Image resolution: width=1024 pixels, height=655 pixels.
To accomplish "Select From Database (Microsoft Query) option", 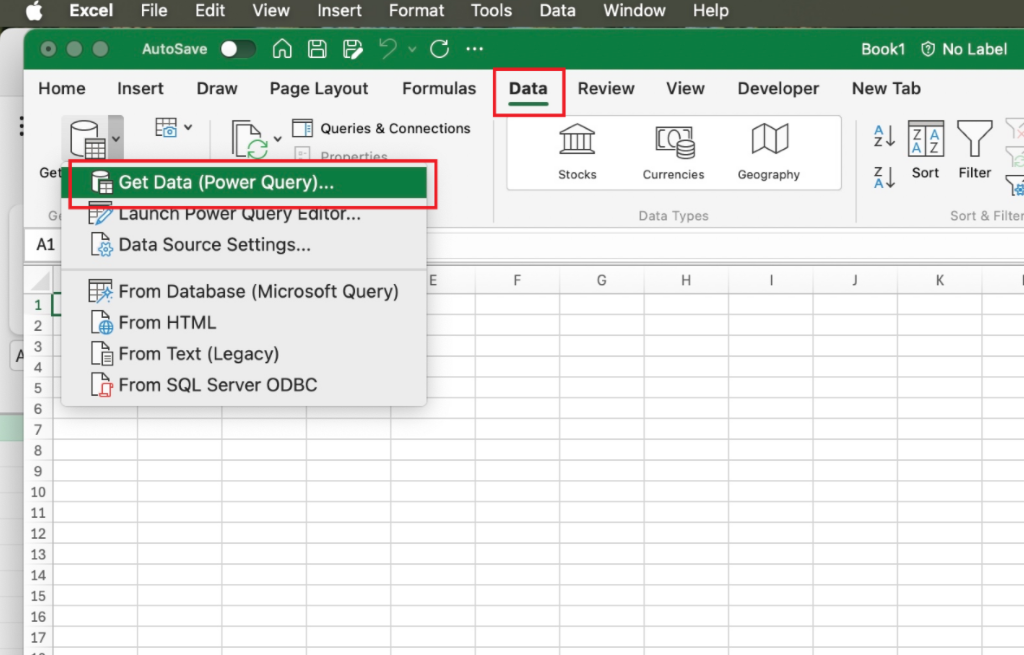I will pos(244,291).
